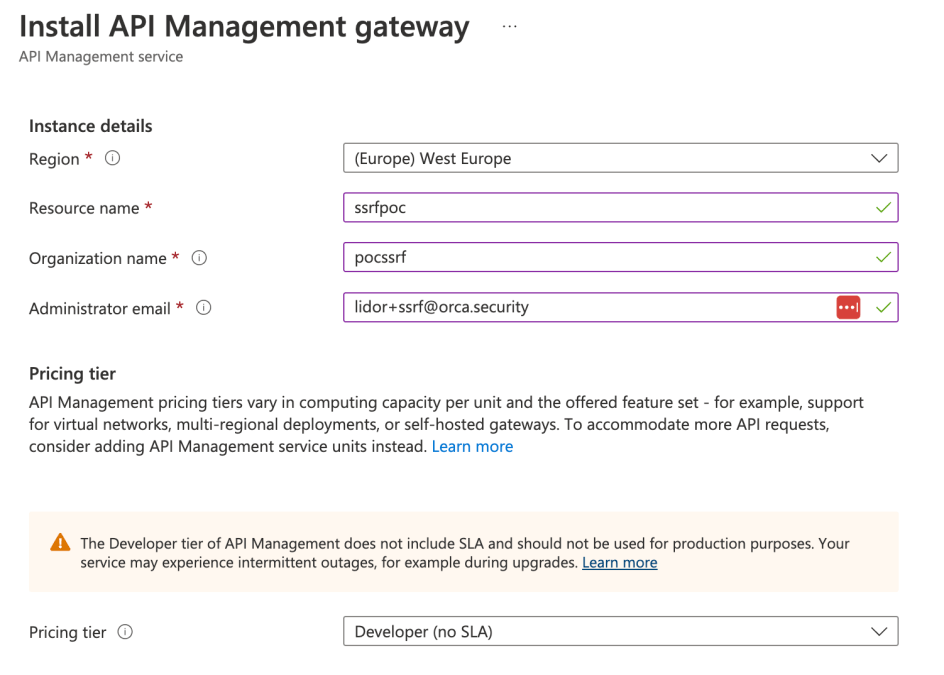Click the red password manager icon
Screen dimensions: 944x675
[x=848, y=307]
